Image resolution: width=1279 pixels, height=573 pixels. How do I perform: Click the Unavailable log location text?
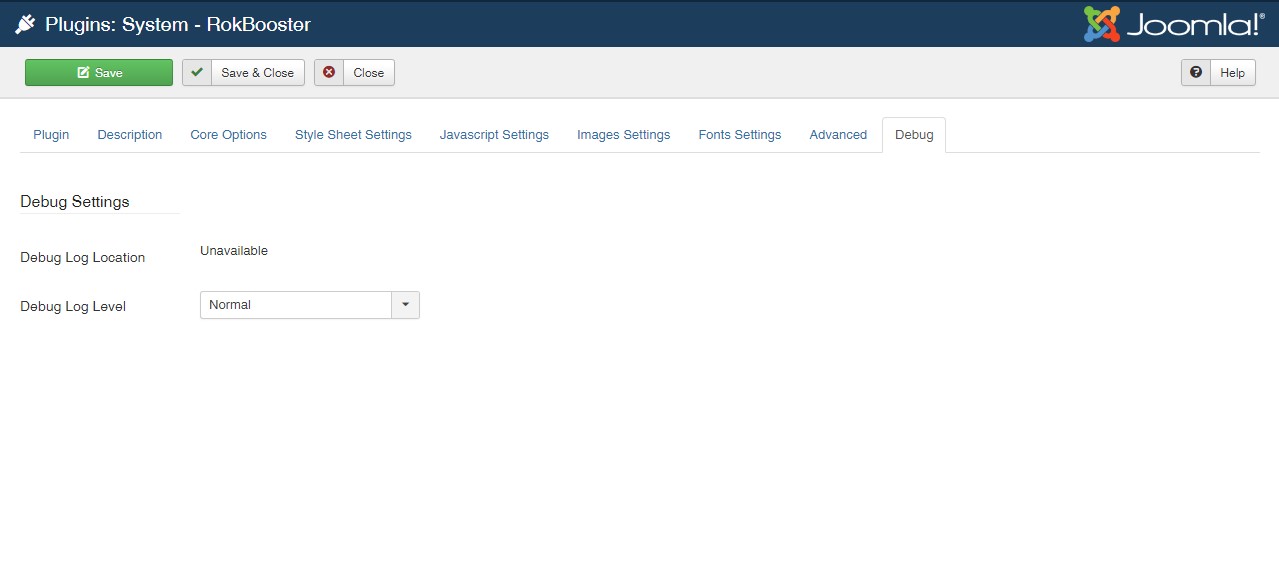[234, 251]
